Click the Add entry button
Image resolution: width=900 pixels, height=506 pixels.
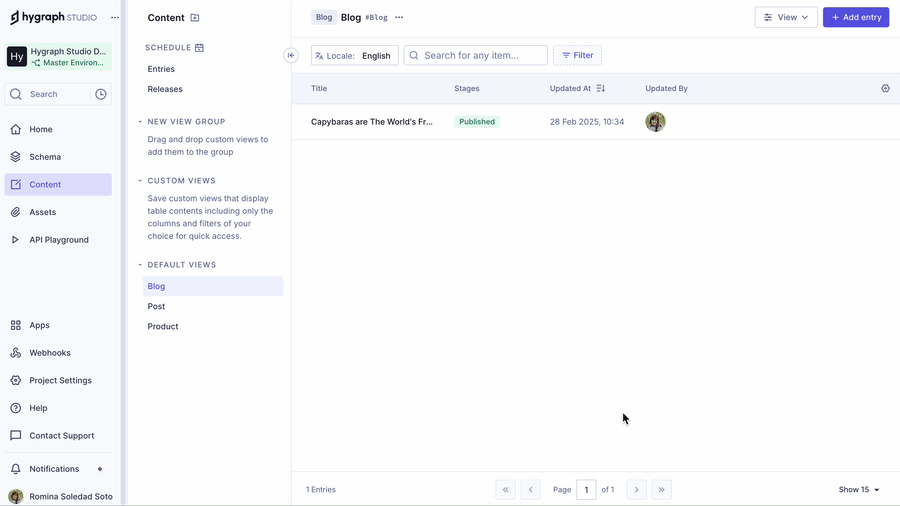[x=855, y=17]
